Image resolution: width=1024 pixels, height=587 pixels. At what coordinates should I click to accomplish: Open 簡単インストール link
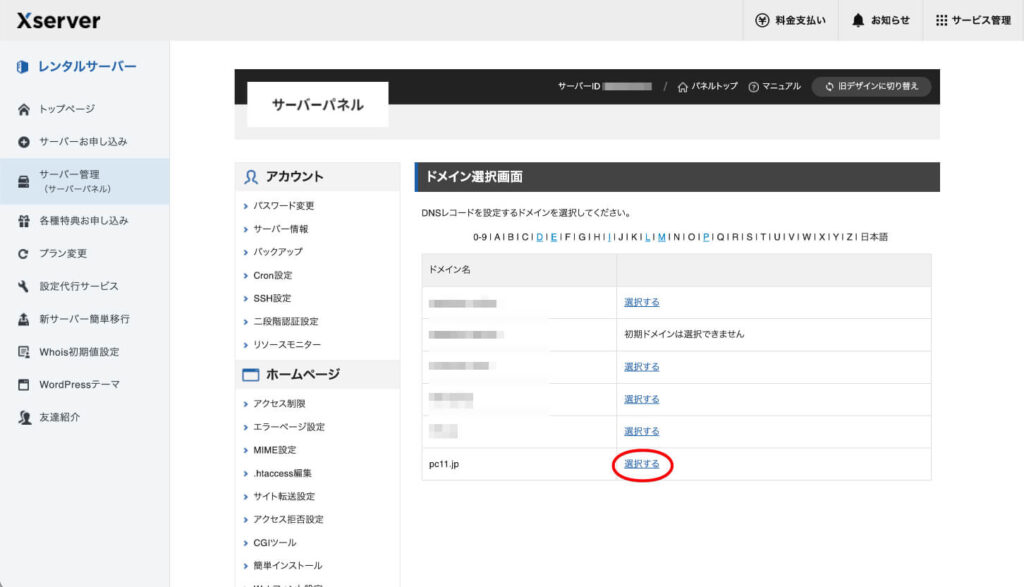coord(287,566)
